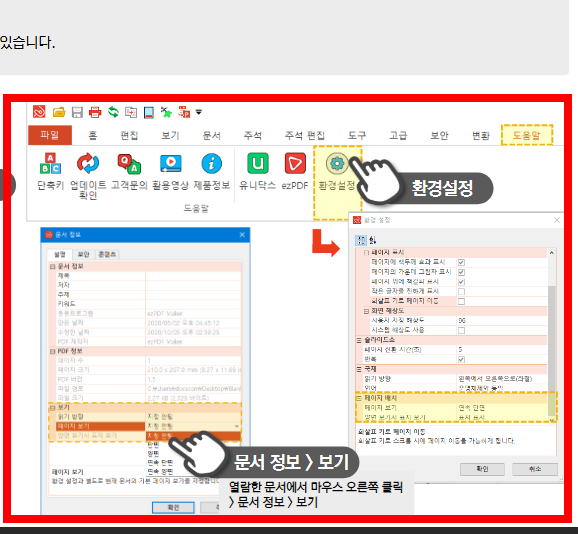Click 확인 in the settings dialog
This screenshot has height=534, width=578.
pyautogui.click(x=482, y=469)
